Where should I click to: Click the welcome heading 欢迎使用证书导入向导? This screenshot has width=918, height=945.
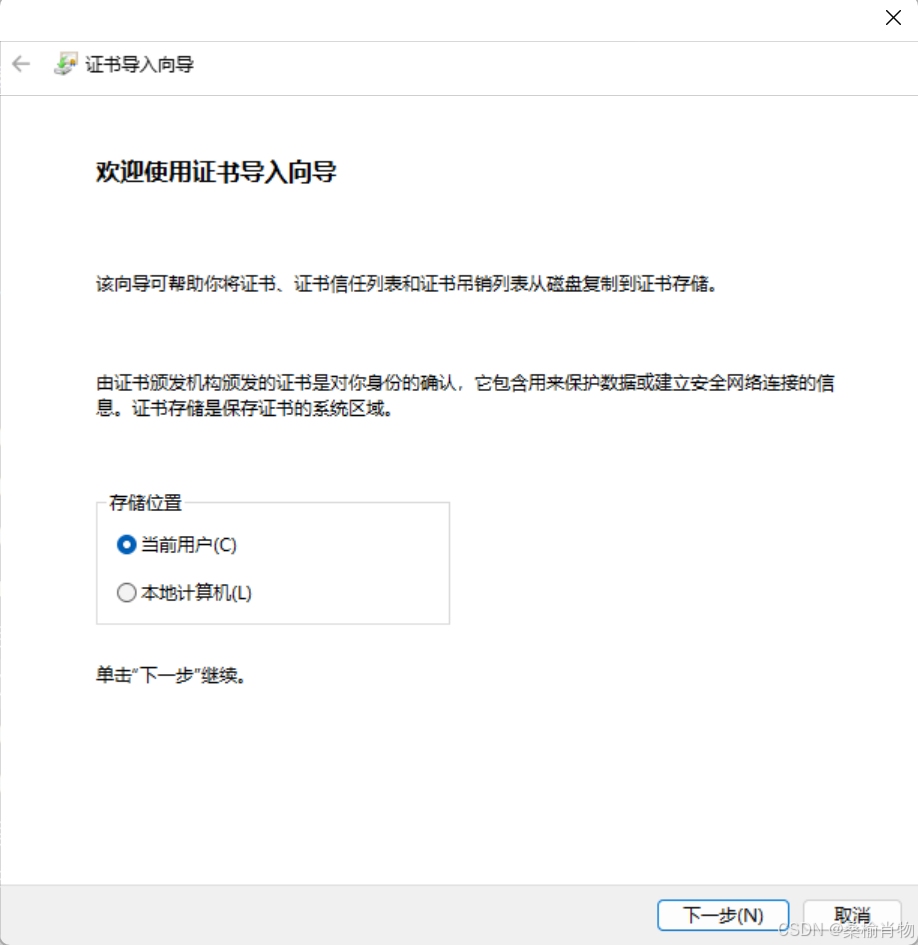(216, 171)
